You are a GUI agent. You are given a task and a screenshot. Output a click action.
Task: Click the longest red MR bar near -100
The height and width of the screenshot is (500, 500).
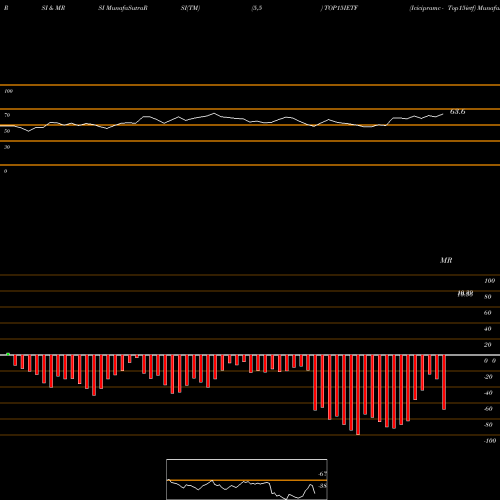358,395
